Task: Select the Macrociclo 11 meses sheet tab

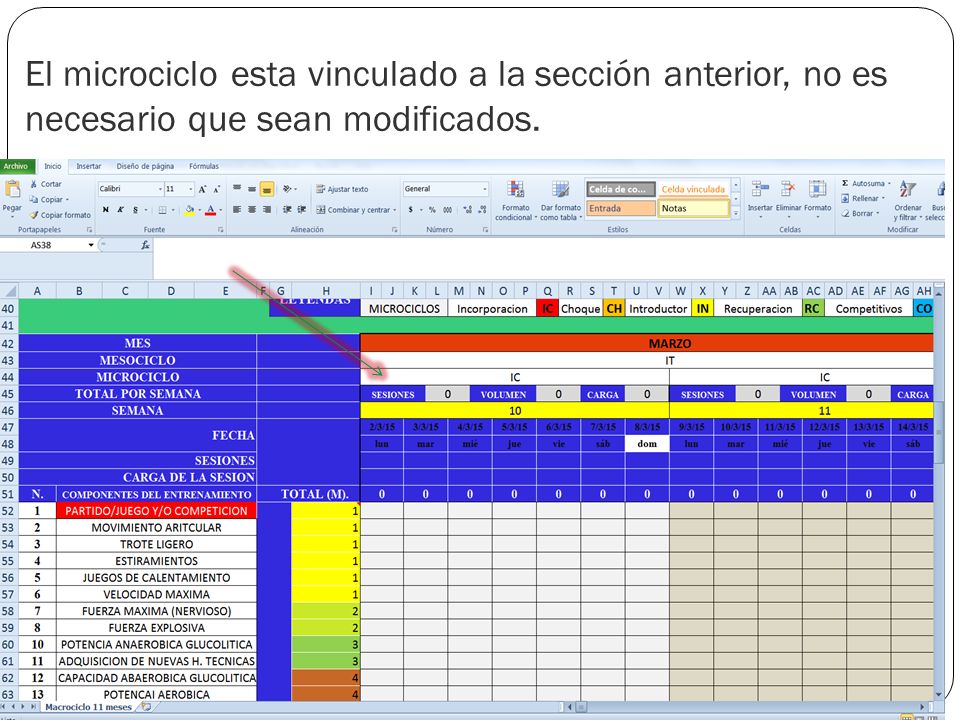Action: [89, 707]
